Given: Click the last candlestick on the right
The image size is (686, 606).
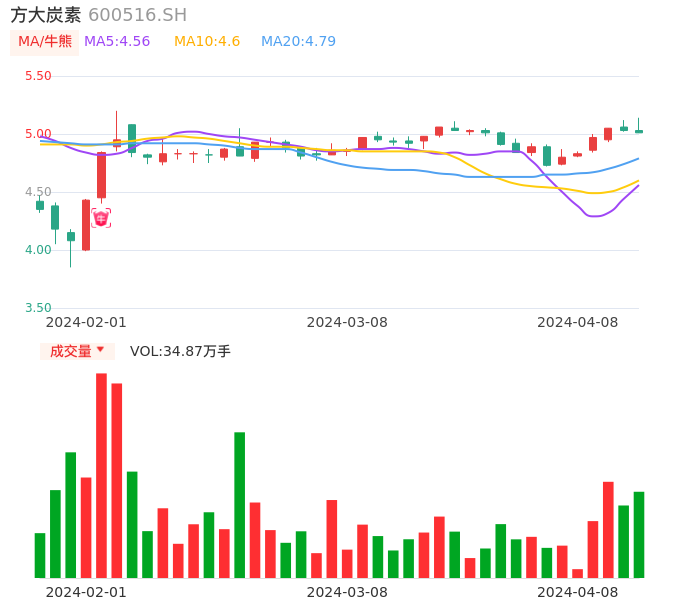Looking at the screenshot, I should pyautogui.click(x=639, y=130).
